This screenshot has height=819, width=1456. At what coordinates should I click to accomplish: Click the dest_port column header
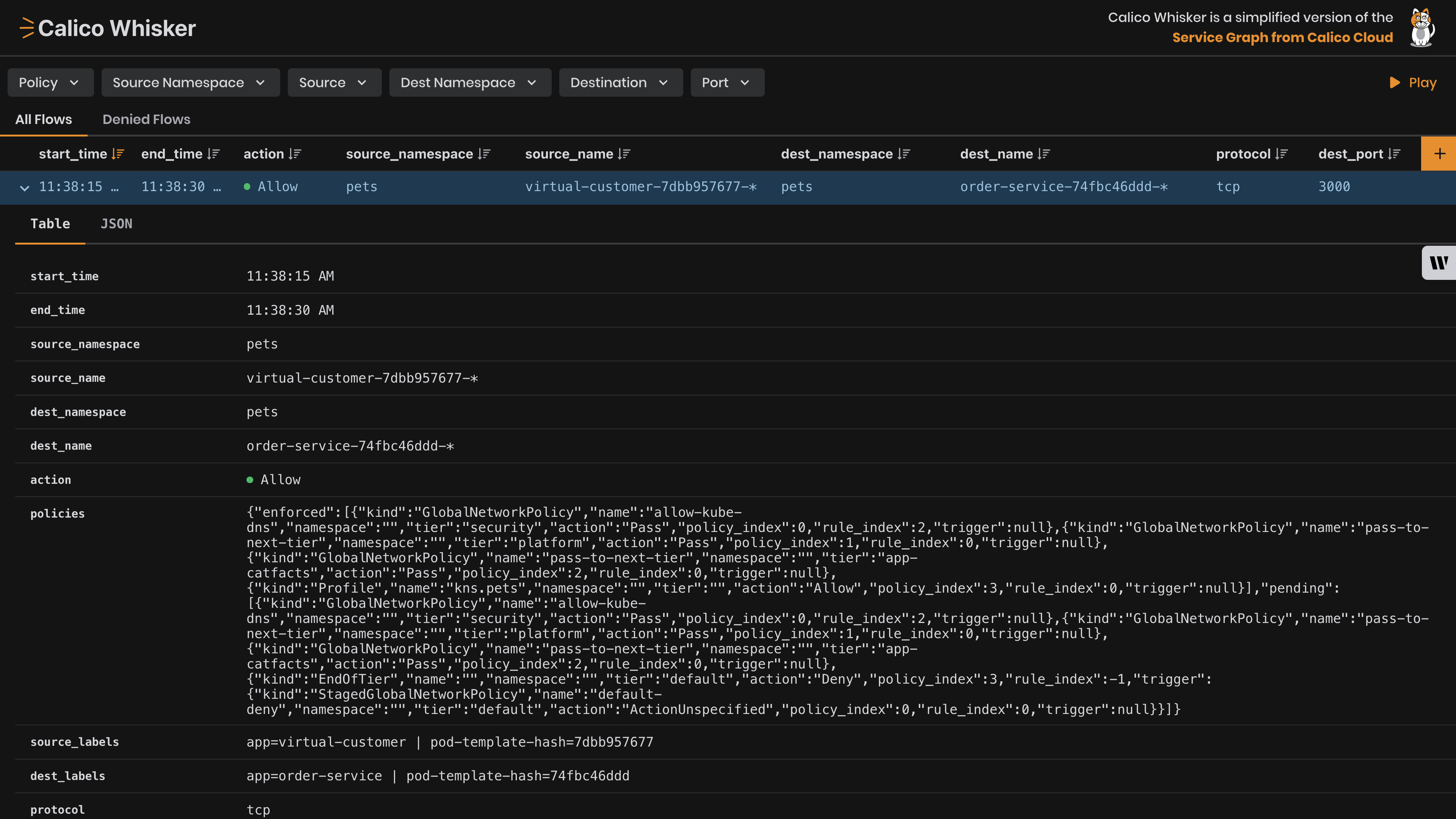(x=1350, y=154)
